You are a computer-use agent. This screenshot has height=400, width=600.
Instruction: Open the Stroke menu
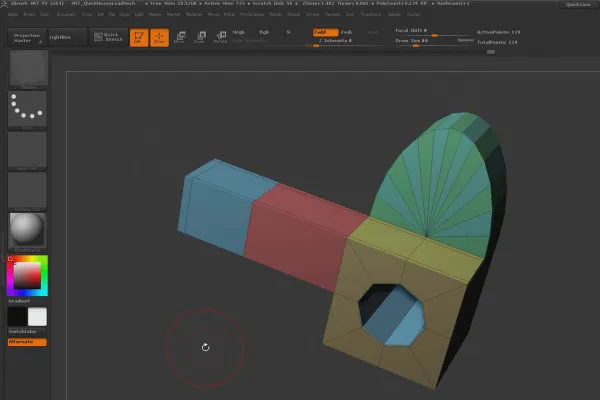click(312, 15)
